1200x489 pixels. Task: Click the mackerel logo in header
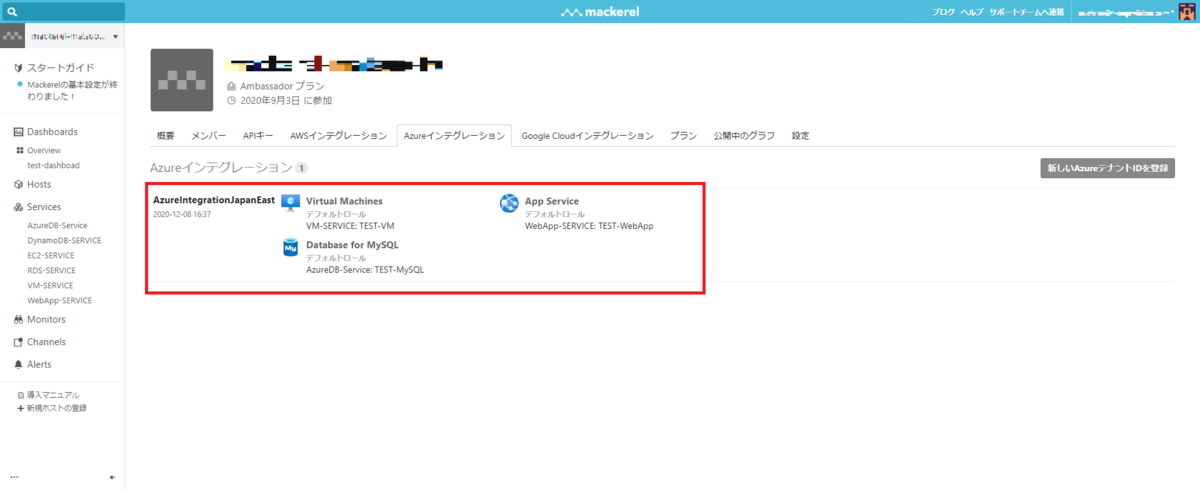point(599,12)
